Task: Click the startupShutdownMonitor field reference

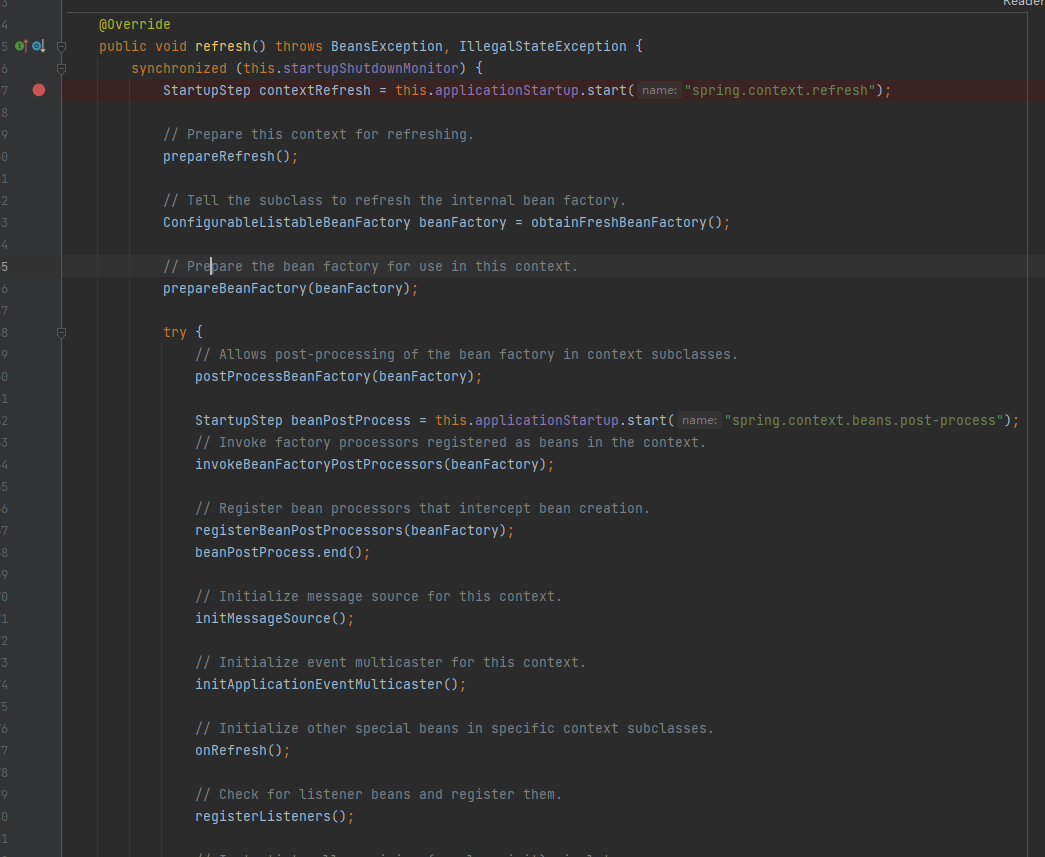Action: click(371, 69)
